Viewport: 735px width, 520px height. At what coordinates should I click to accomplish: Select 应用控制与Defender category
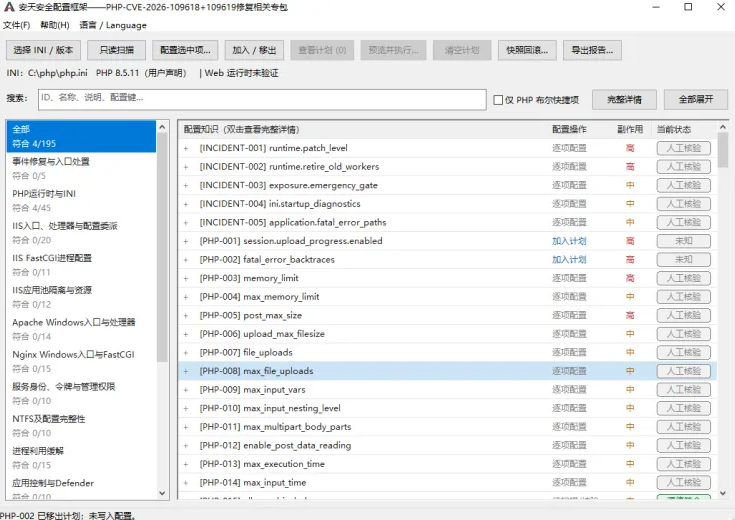pyautogui.click(x=81, y=488)
